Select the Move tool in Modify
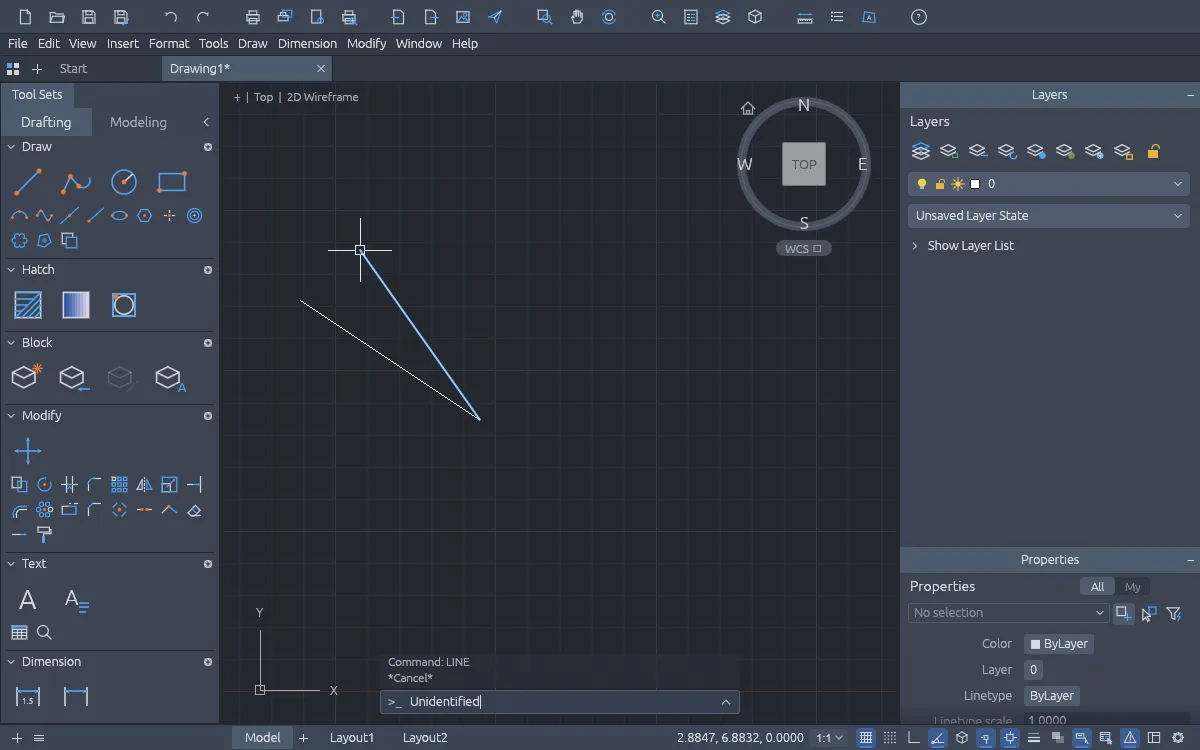 click(28, 451)
